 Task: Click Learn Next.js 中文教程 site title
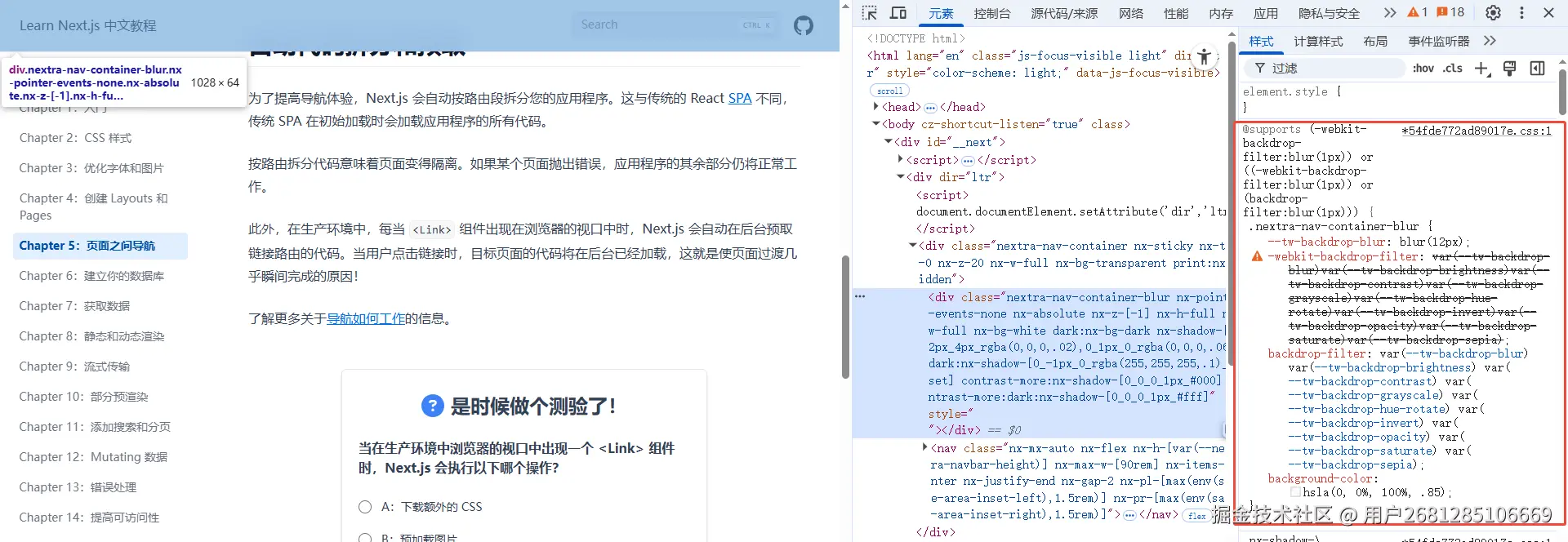point(87,25)
